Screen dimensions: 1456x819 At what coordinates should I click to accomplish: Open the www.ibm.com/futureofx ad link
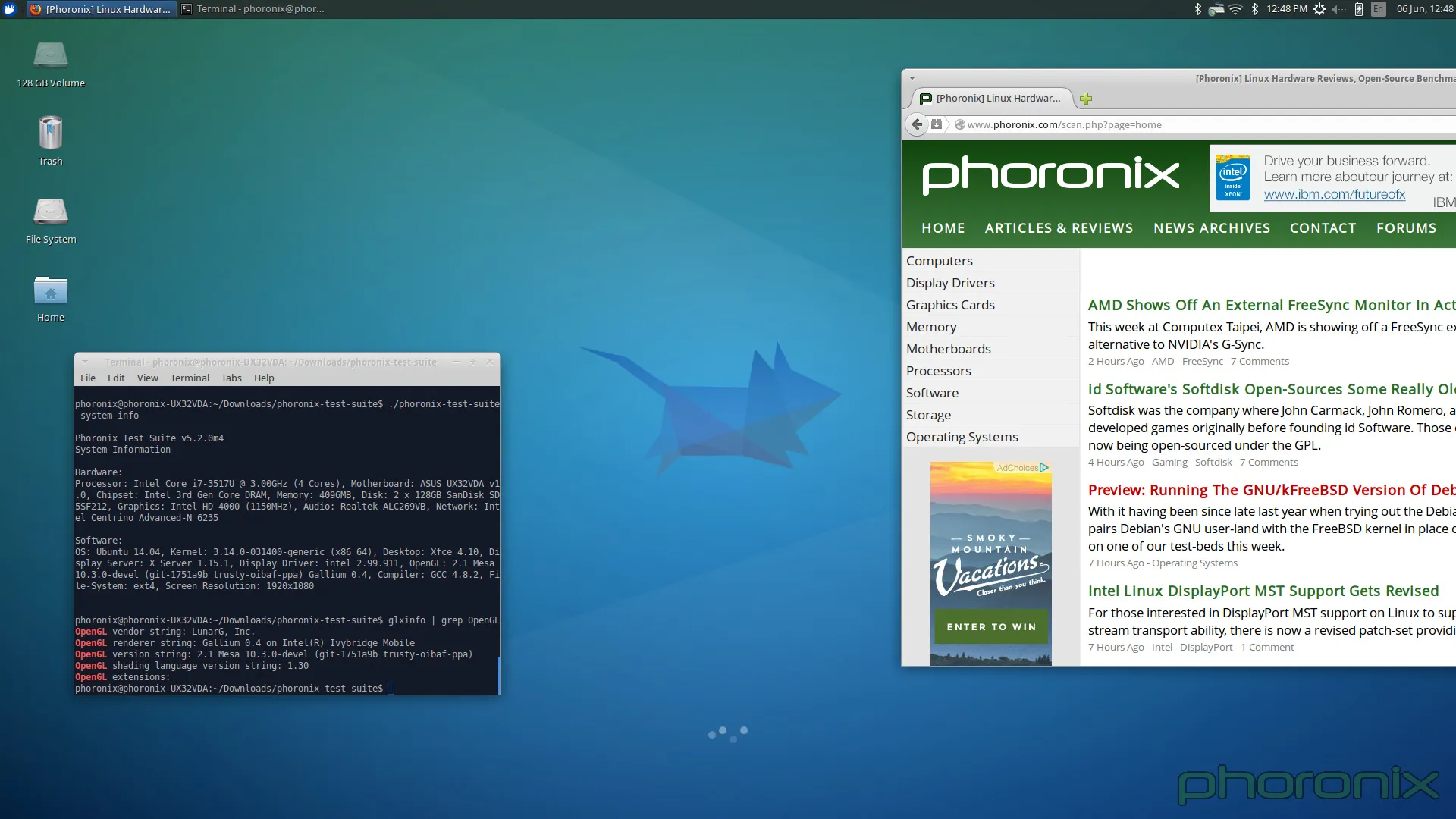(x=1335, y=194)
